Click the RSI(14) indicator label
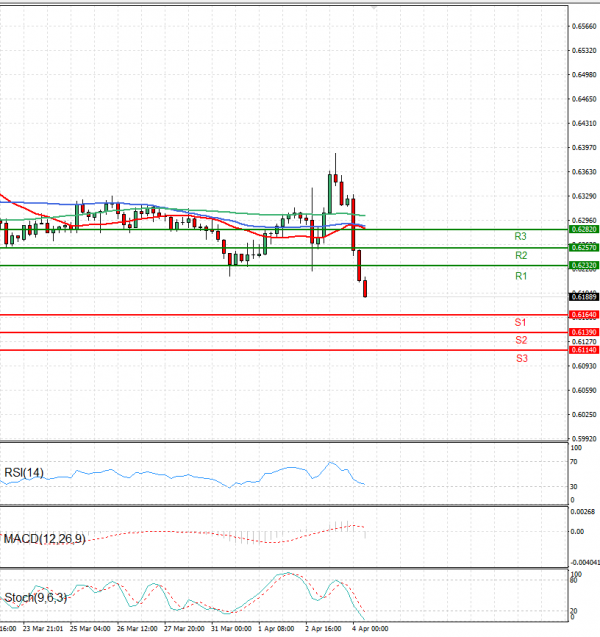The image size is (600, 637). click(x=24, y=473)
